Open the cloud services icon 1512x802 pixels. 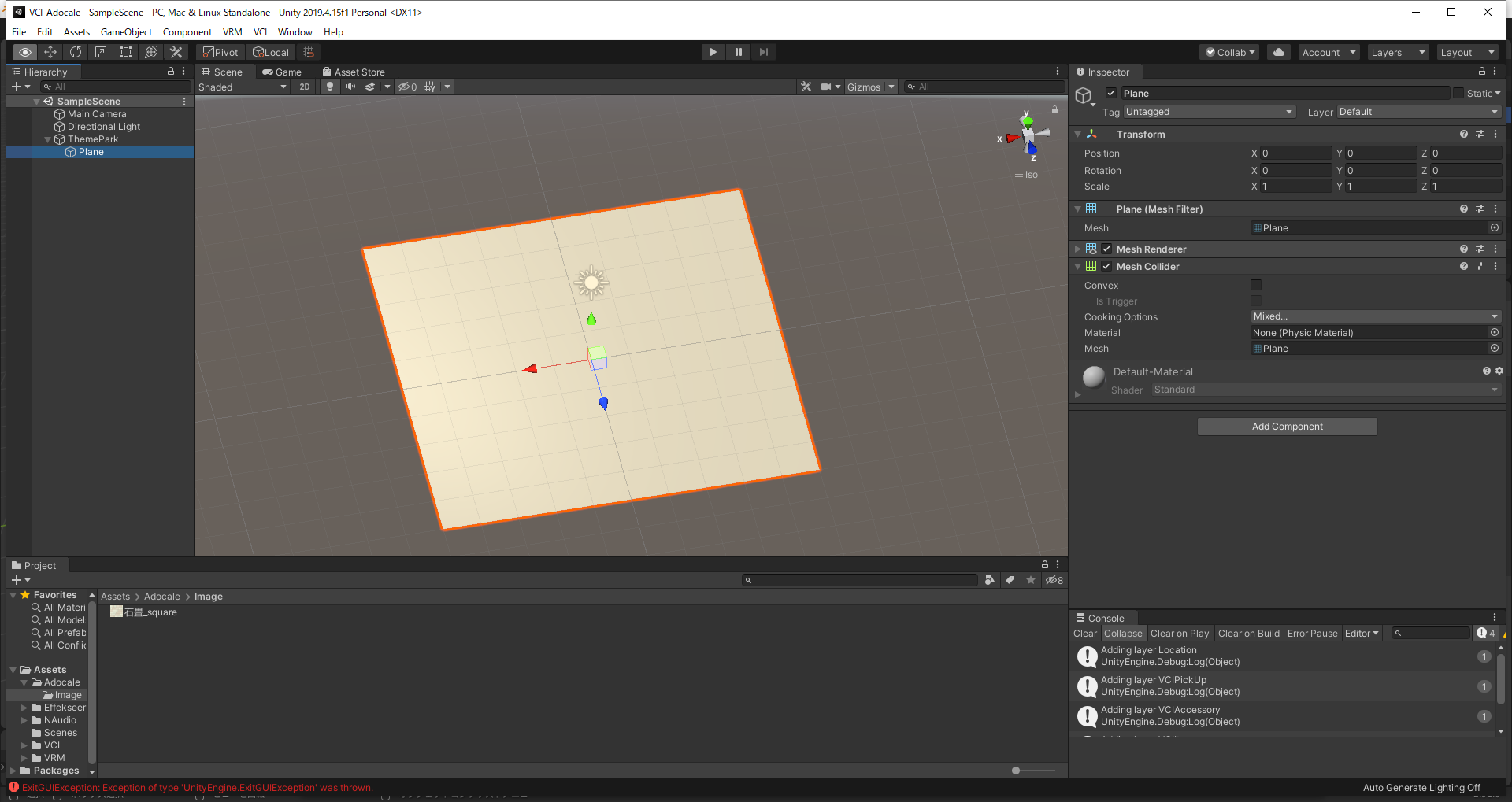point(1279,52)
